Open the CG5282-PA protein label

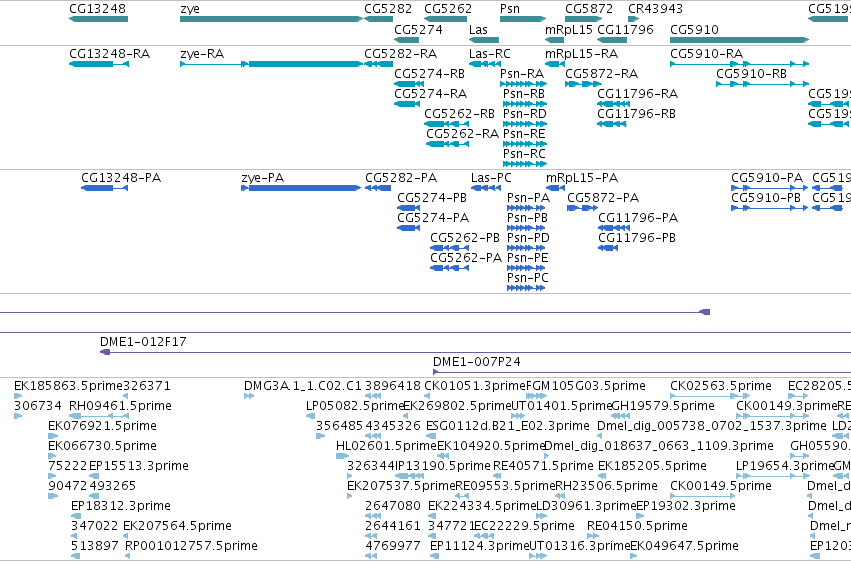click(401, 178)
